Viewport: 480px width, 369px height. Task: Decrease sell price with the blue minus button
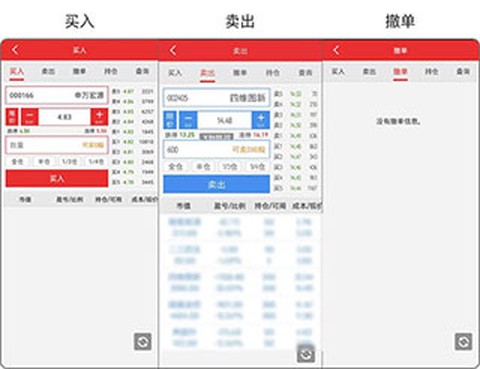click(x=188, y=120)
